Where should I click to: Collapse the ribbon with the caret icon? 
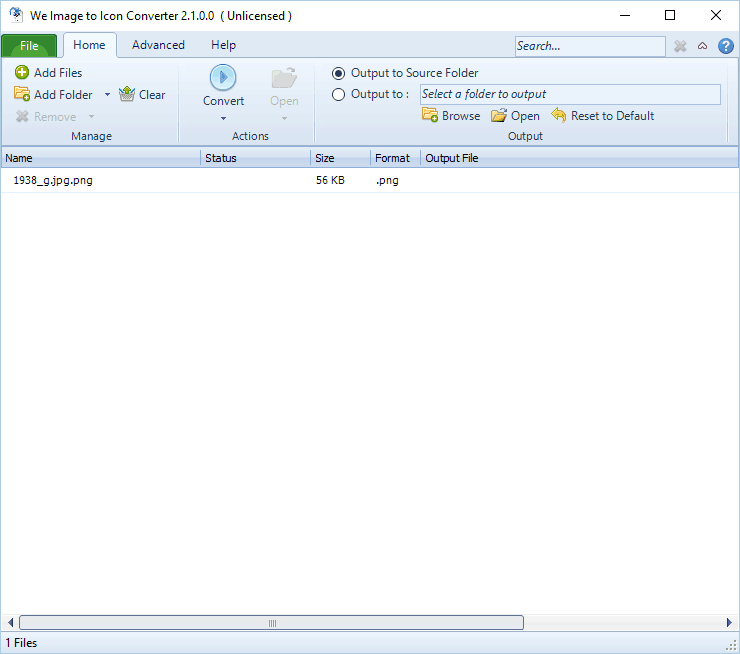coord(702,46)
